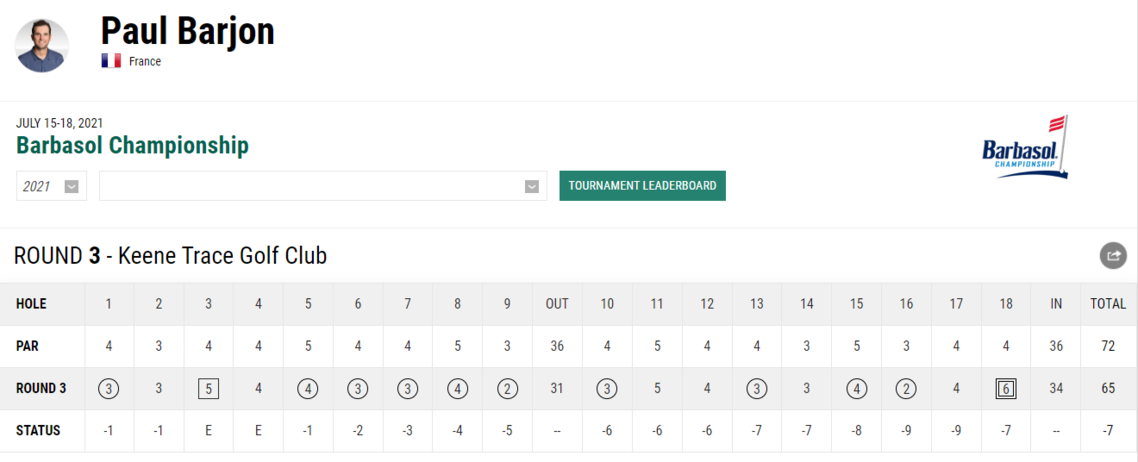
Task: Open the Tournament Leaderboard
Action: click(x=642, y=186)
